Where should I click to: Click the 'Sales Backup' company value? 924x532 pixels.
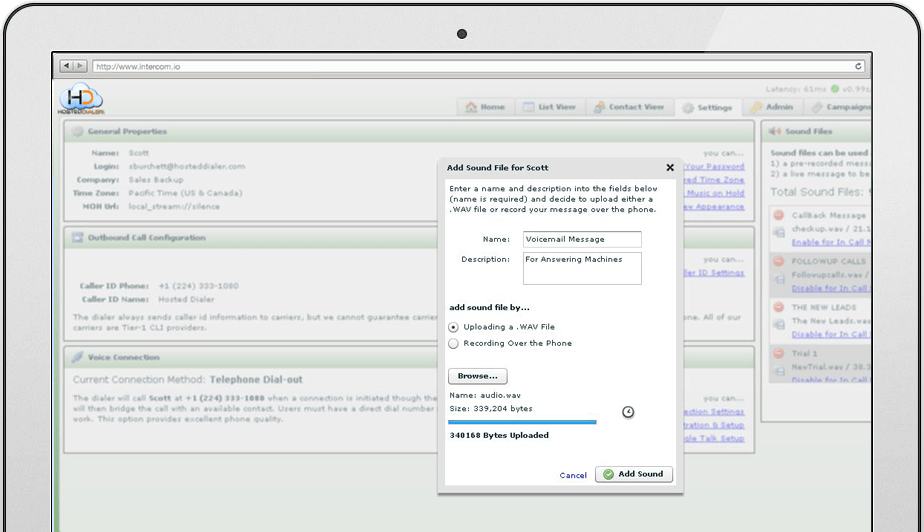coord(156,180)
